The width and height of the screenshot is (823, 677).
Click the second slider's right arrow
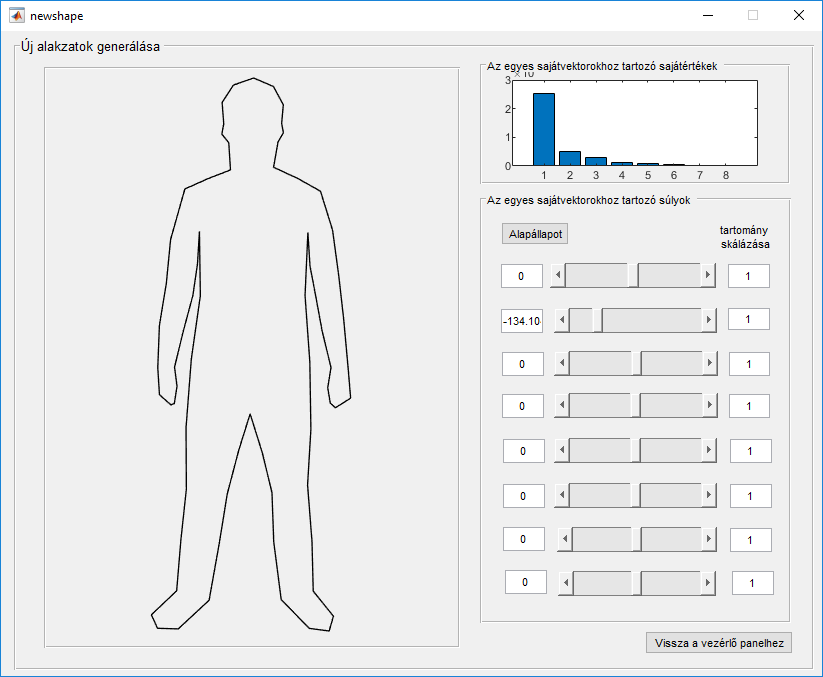710,320
